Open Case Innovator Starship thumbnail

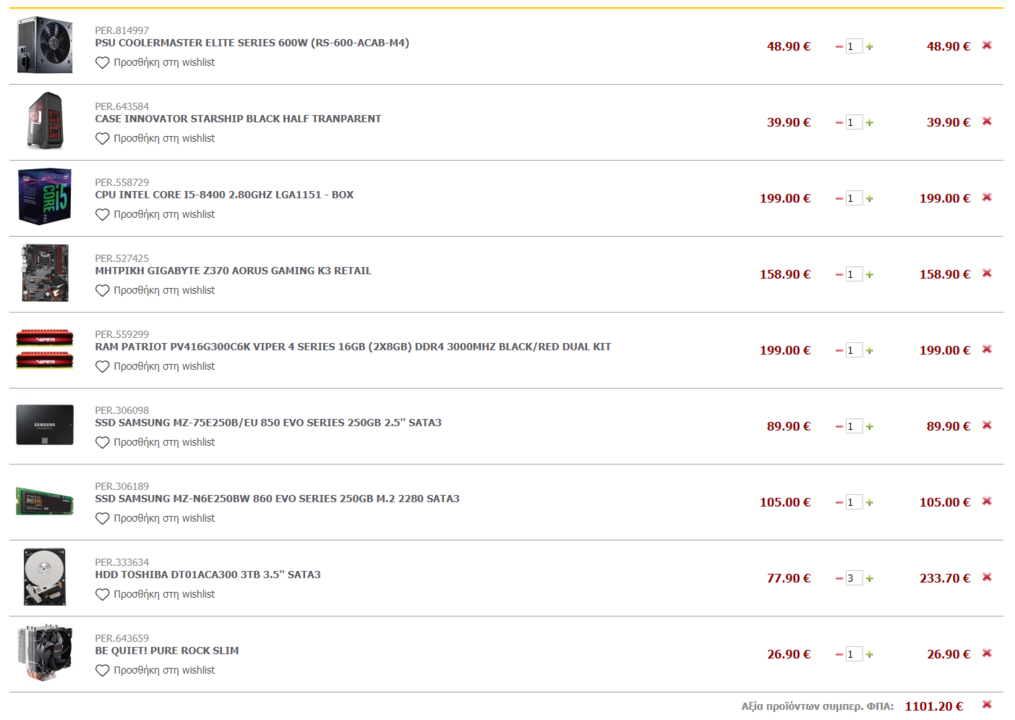coord(45,121)
